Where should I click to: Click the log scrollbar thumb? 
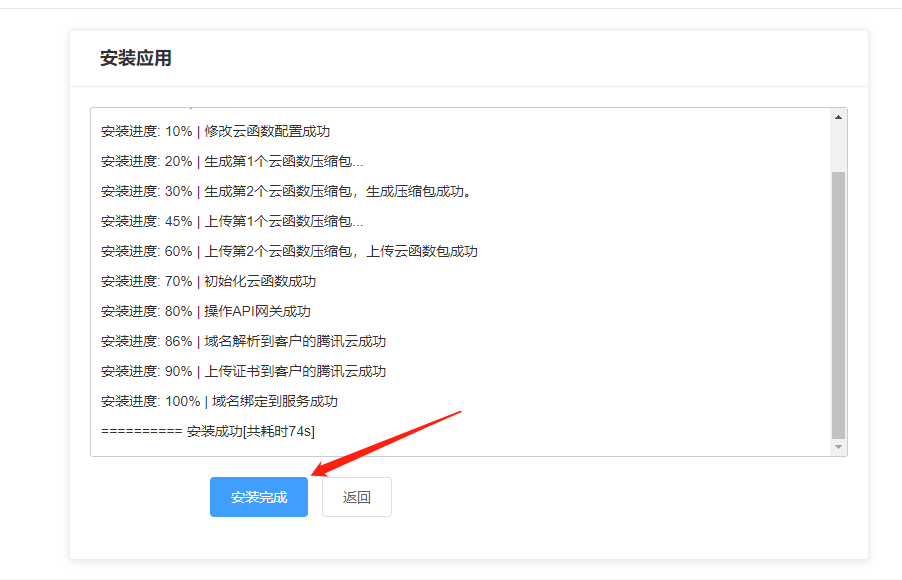pyautogui.click(x=838, y=305)
